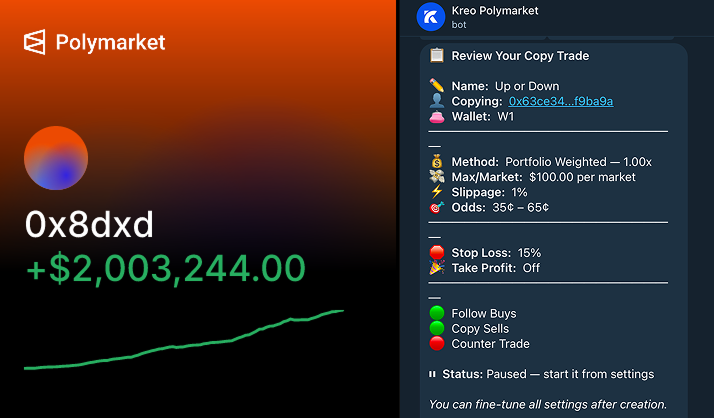Open the Kreo Polymarket chat title
Image resolution: width=714 pixels, height=418 pixels.
[x=495, y=10]
